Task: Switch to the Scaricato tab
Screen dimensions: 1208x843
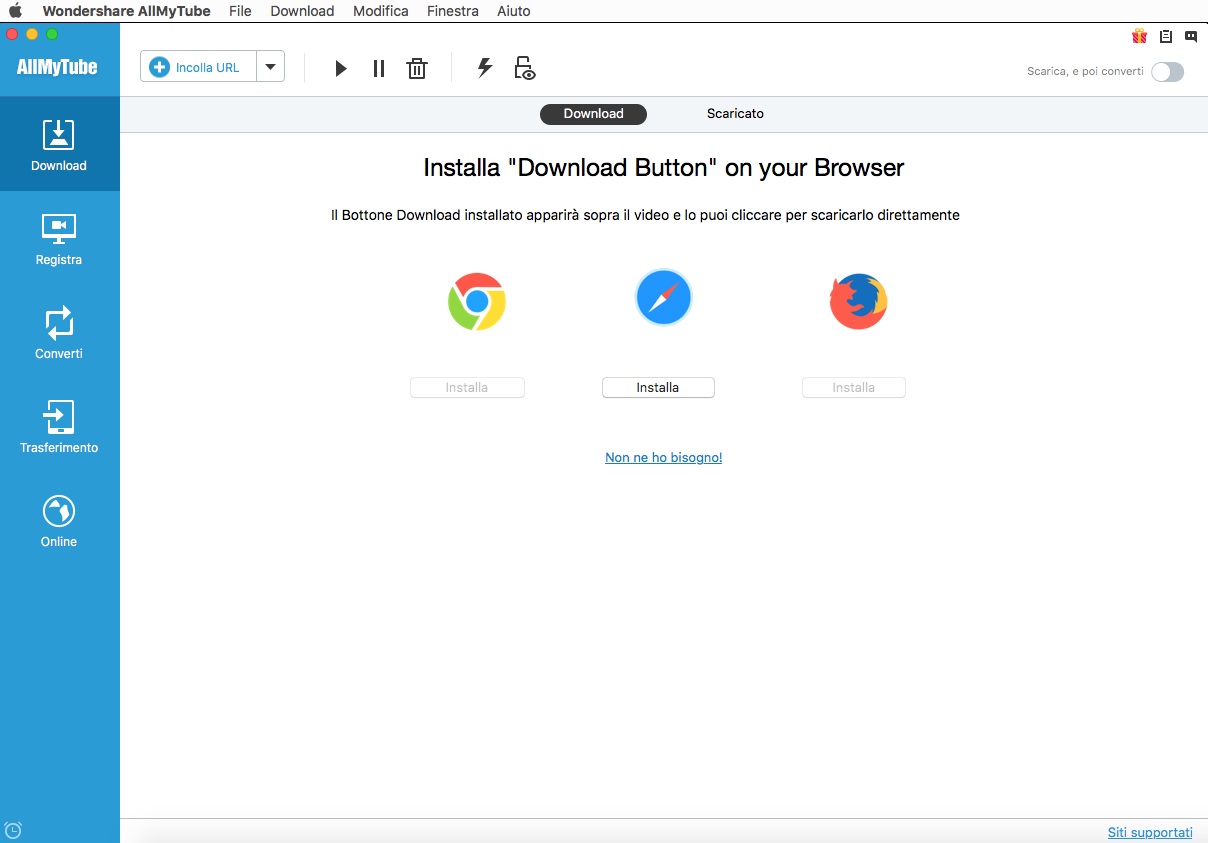Action: [735, 114]
